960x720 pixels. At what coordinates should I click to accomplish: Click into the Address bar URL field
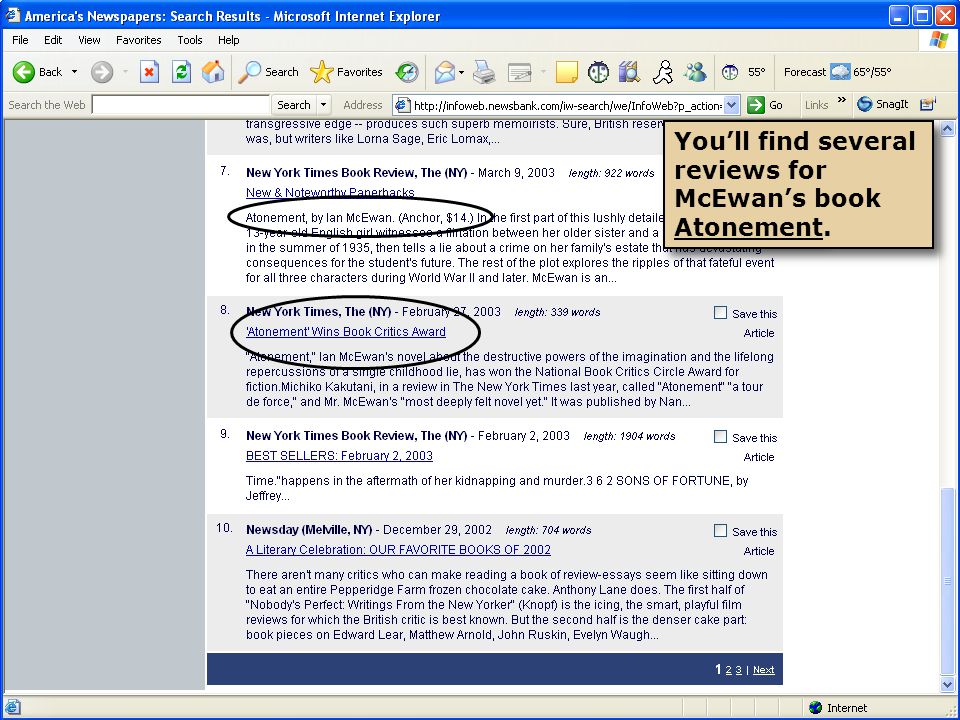pyautogui.click(x=567, y=105)
